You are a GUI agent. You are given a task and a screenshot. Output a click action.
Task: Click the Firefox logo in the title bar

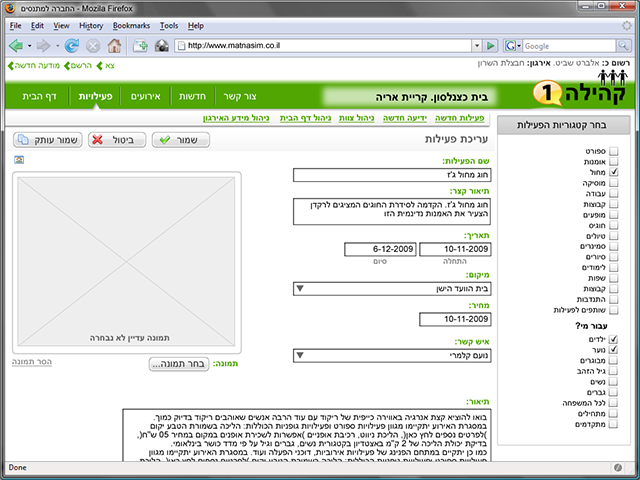[x=11, y=8]
